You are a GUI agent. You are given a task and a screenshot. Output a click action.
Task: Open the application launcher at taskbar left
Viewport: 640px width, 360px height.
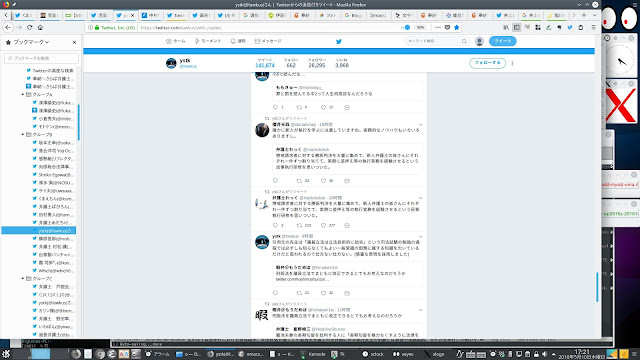tap(7, 354)
